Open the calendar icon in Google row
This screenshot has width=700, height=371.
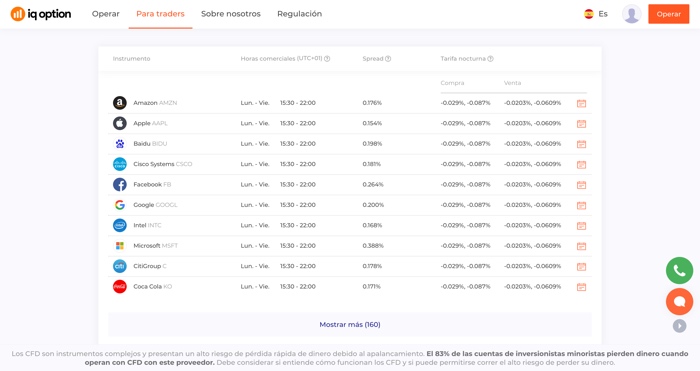click(581, 205)
